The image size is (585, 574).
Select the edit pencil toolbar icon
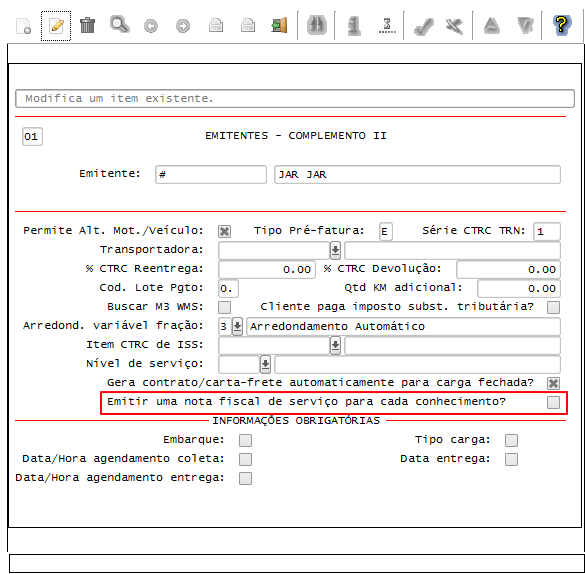[56, 26]
